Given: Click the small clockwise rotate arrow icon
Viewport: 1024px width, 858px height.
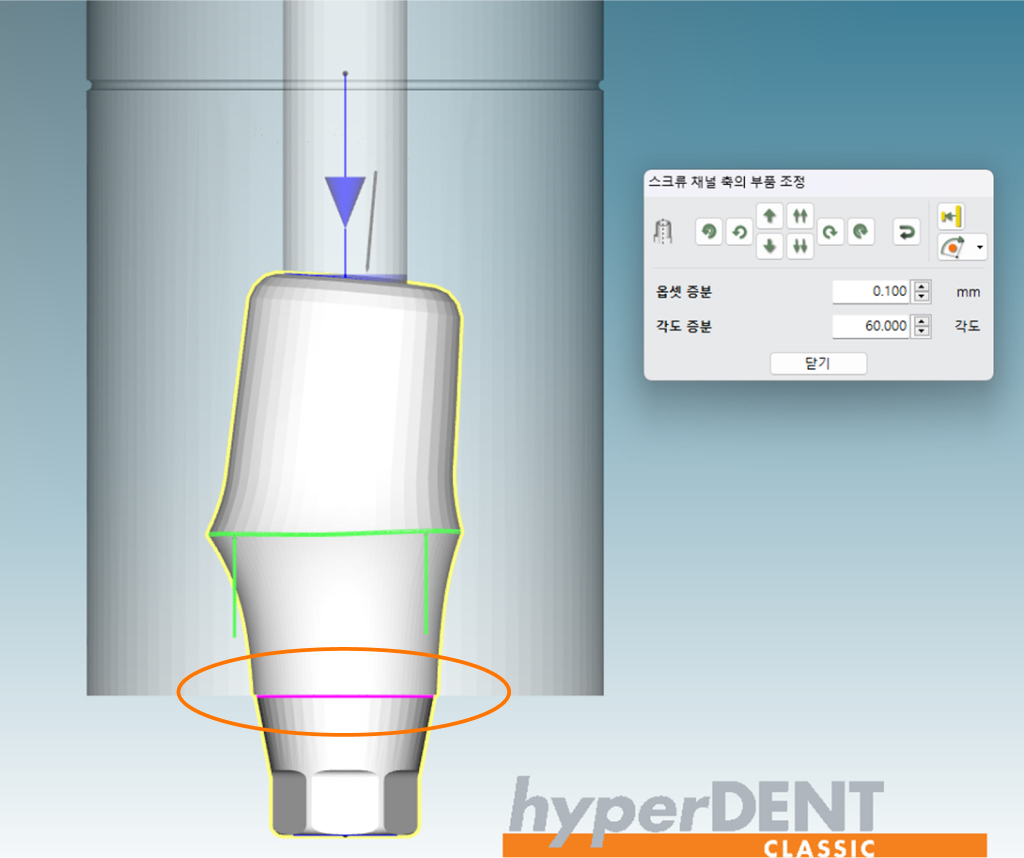Looking at the screenshot, I should coord(829,232).
